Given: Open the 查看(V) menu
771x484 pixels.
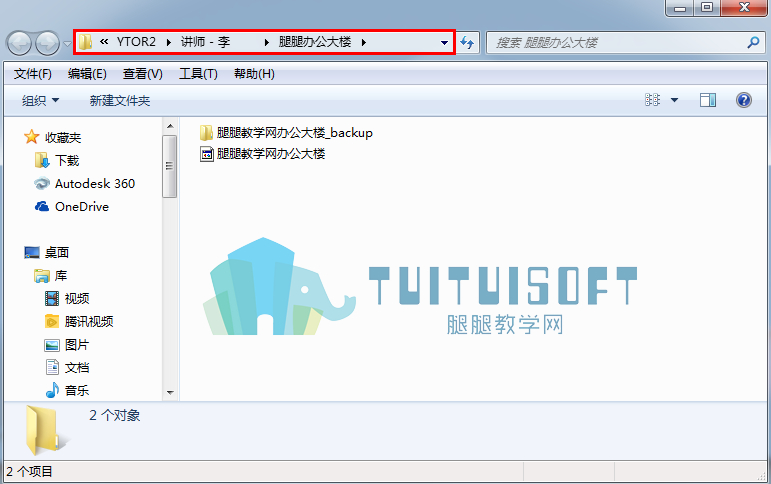Looking at the screenshot, I should pyautogui.click(x=143, y=74).
